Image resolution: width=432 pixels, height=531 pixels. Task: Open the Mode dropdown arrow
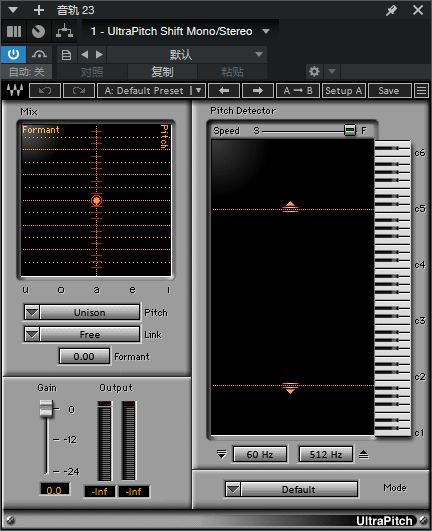click(x=233, y=489)
